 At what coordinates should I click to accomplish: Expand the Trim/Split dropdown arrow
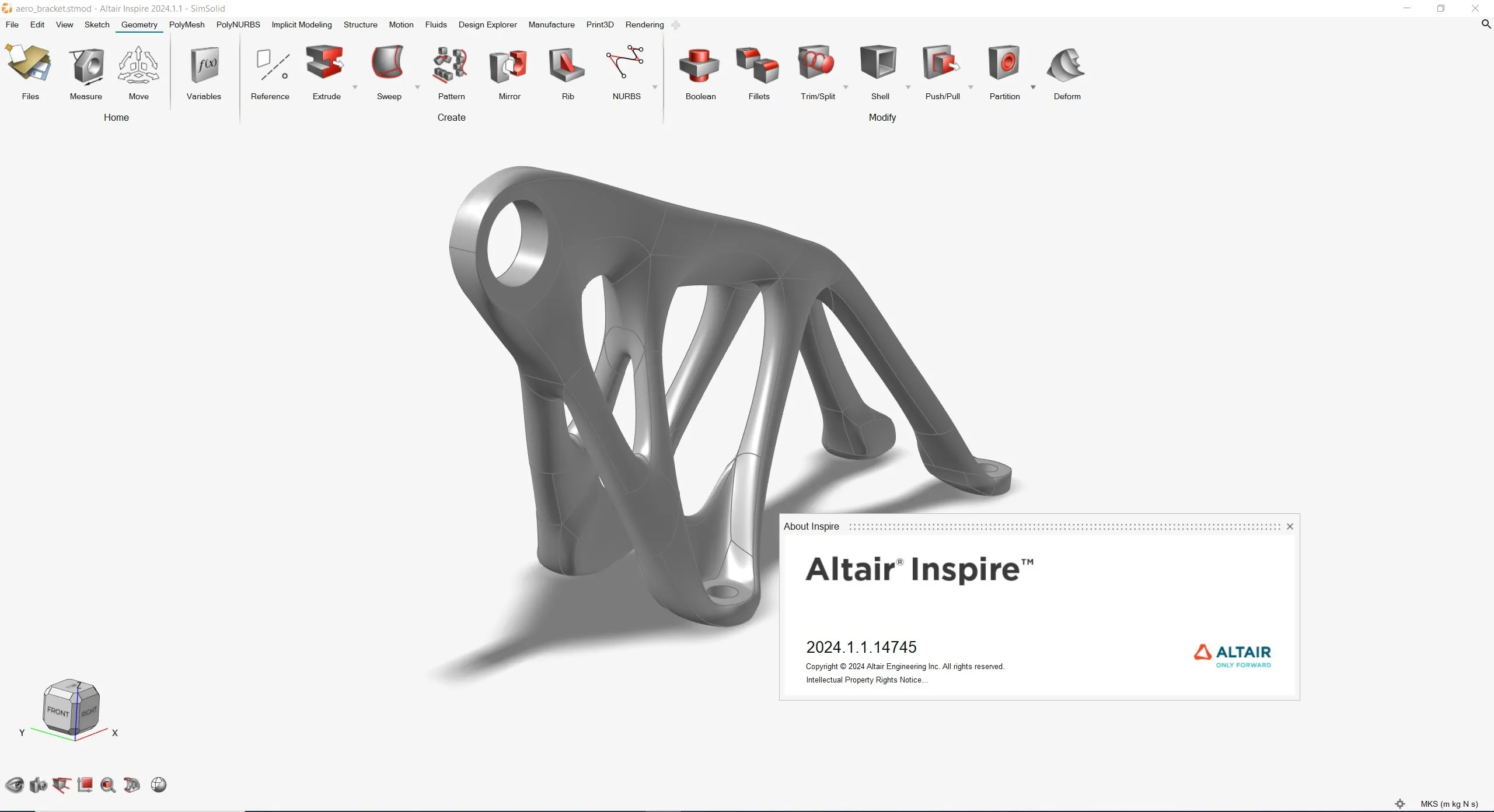[846, 87]
